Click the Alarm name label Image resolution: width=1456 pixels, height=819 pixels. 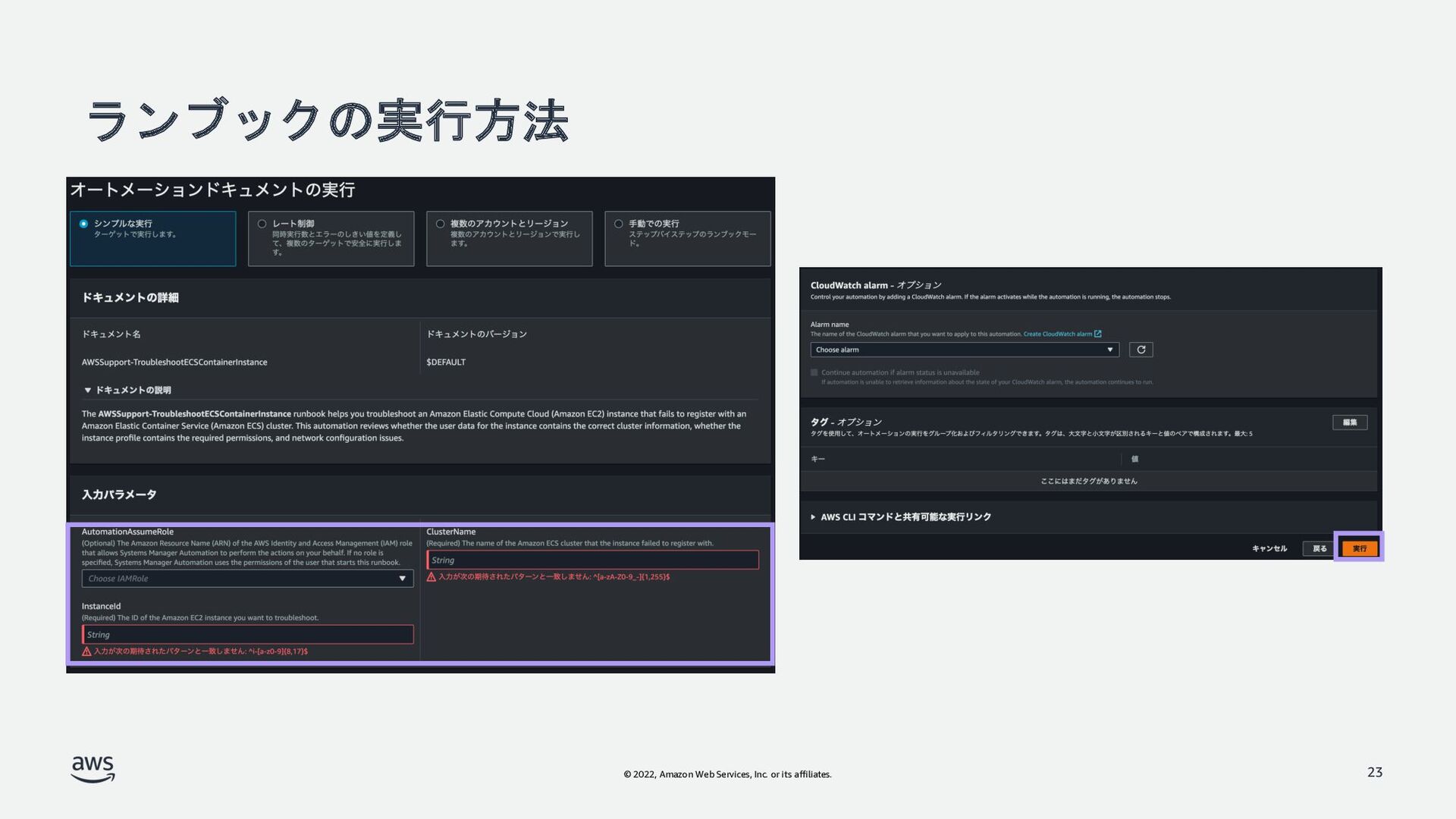[x=830, y=325]
